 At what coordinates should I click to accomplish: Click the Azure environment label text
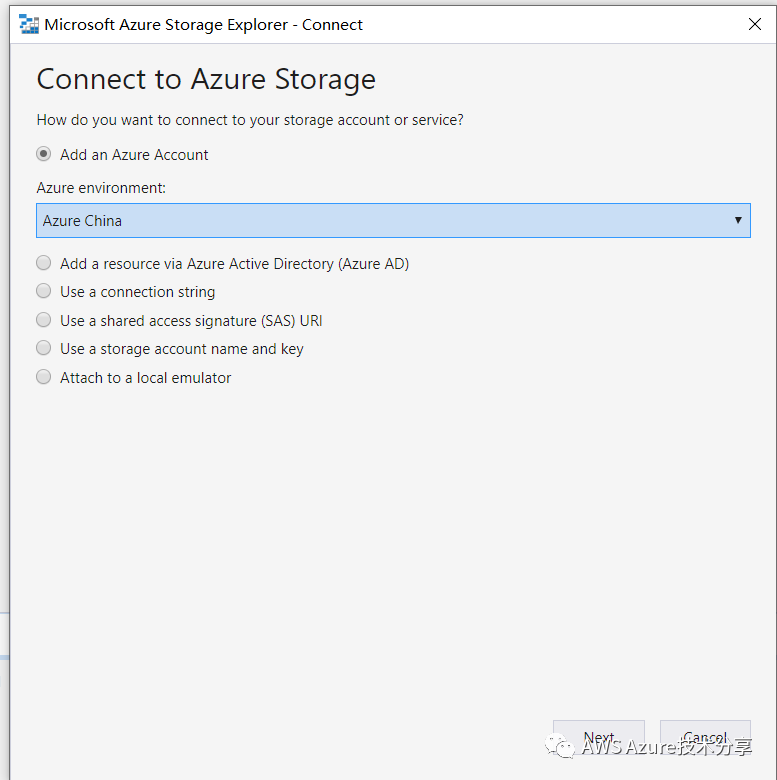[x=101, y=188]
